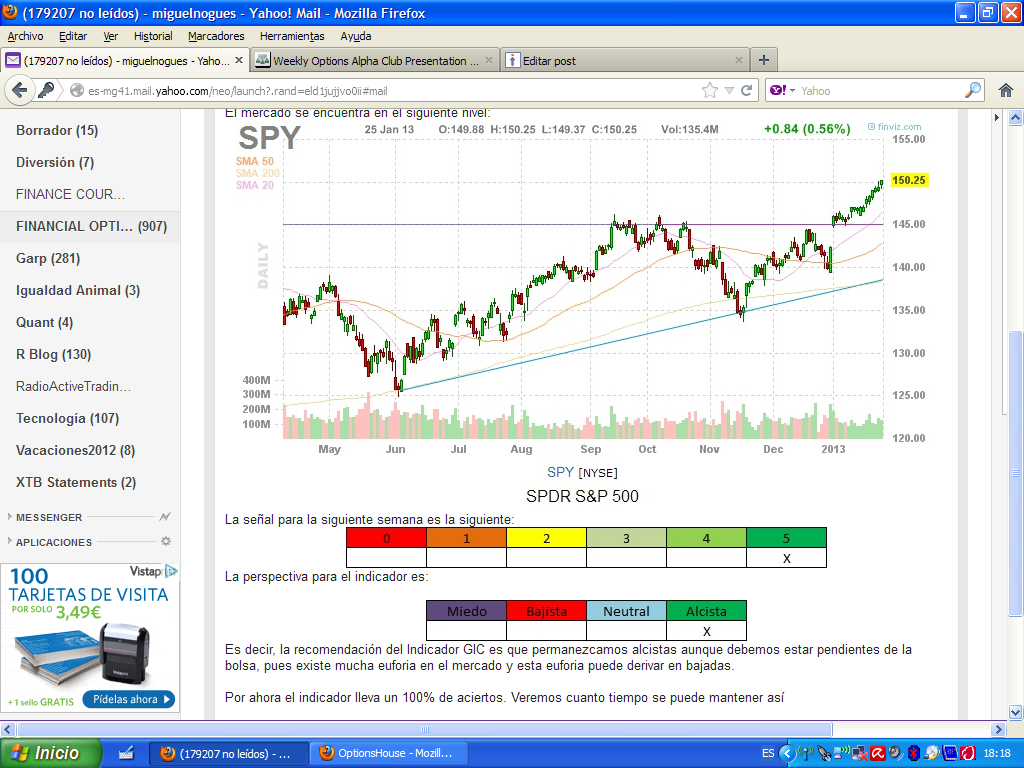The width and height of the screenshot is (1024, 768).
Task: Click the Aplicaciones settings gear icon
Action: tap(166, 541)
